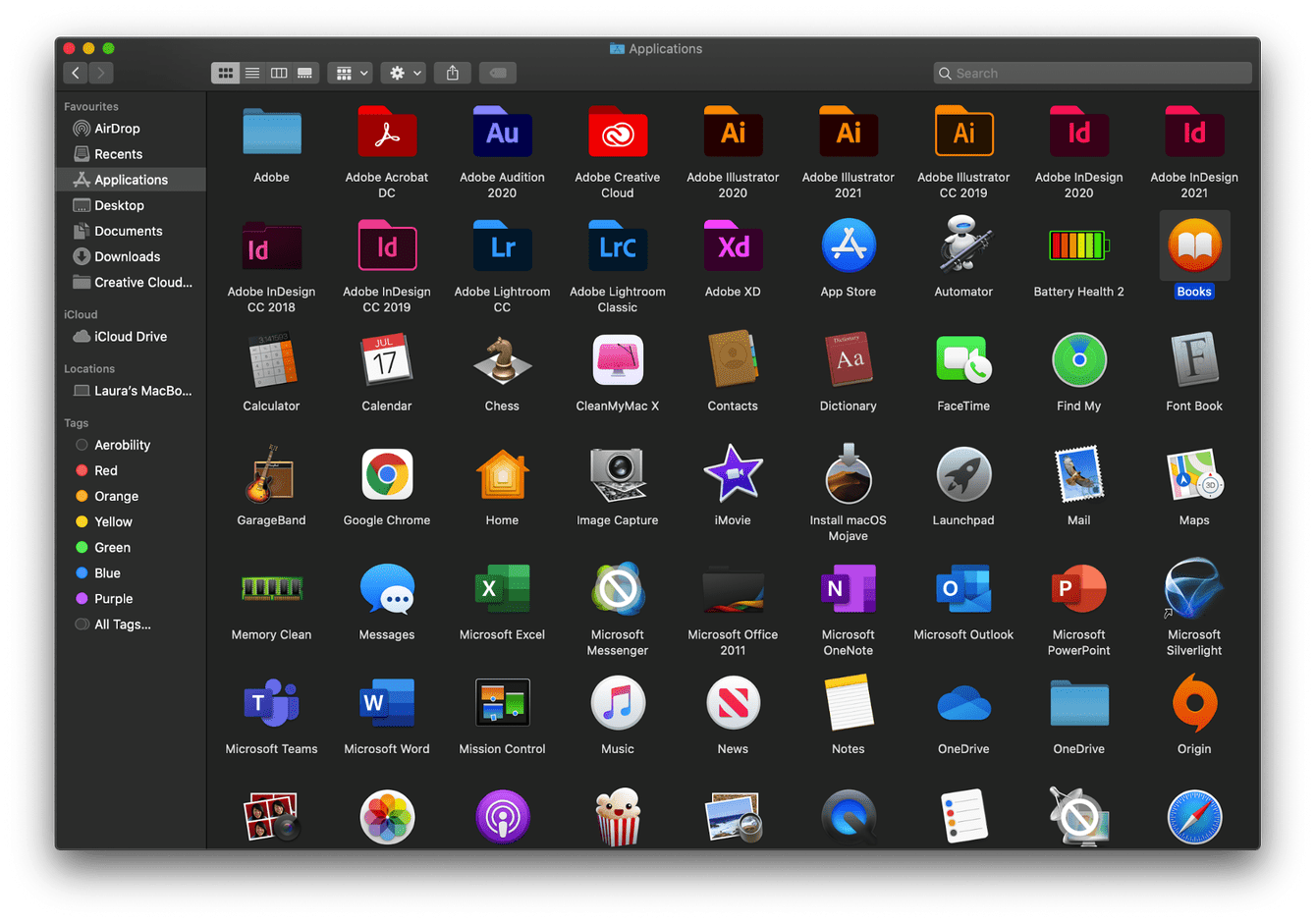Screen dimensions: 1316x923
Task: Open the Mission Control icon
Action: pos(502,703)
